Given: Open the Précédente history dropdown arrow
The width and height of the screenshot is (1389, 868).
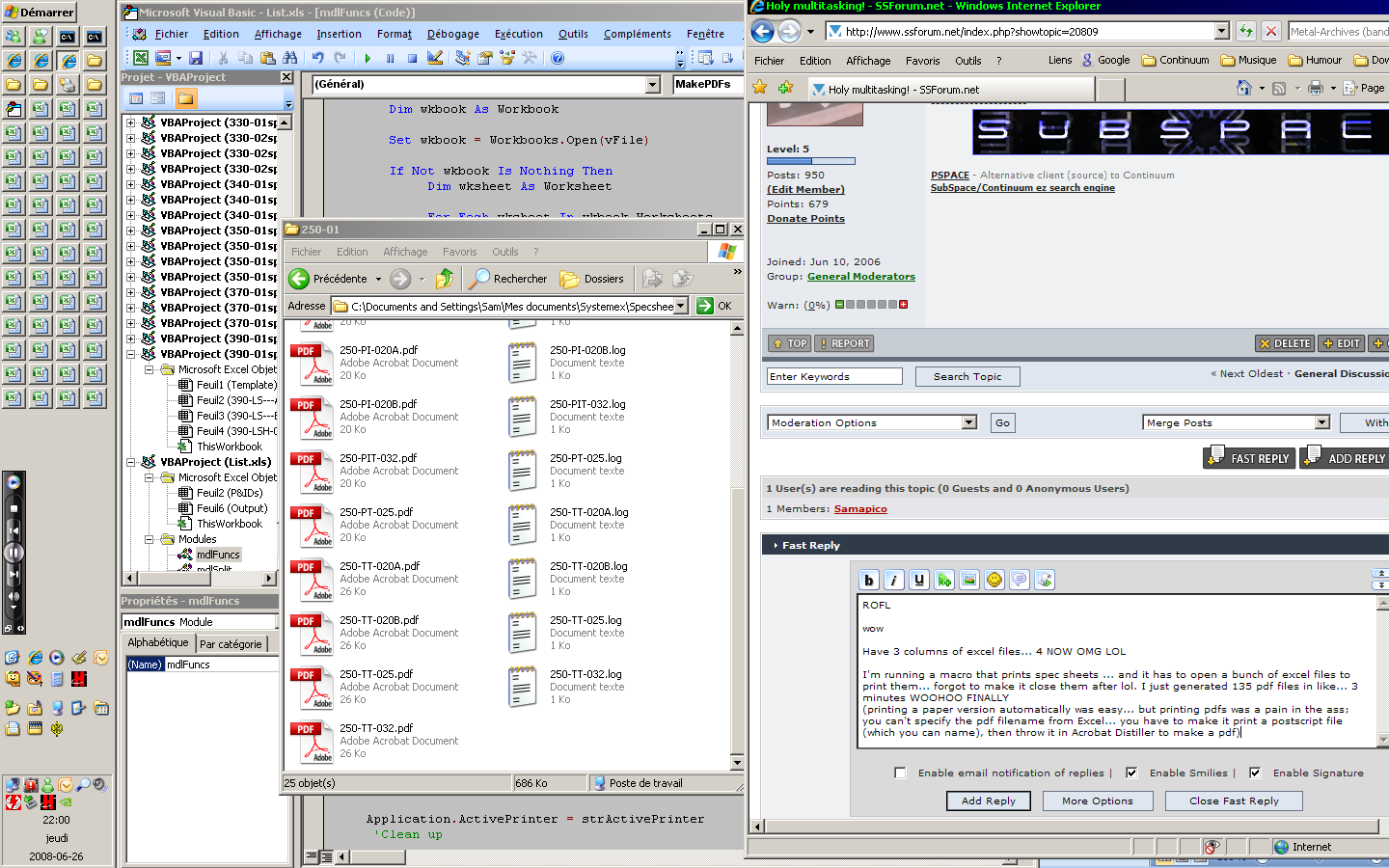Looking at the screenshot, I should [378, 279].
